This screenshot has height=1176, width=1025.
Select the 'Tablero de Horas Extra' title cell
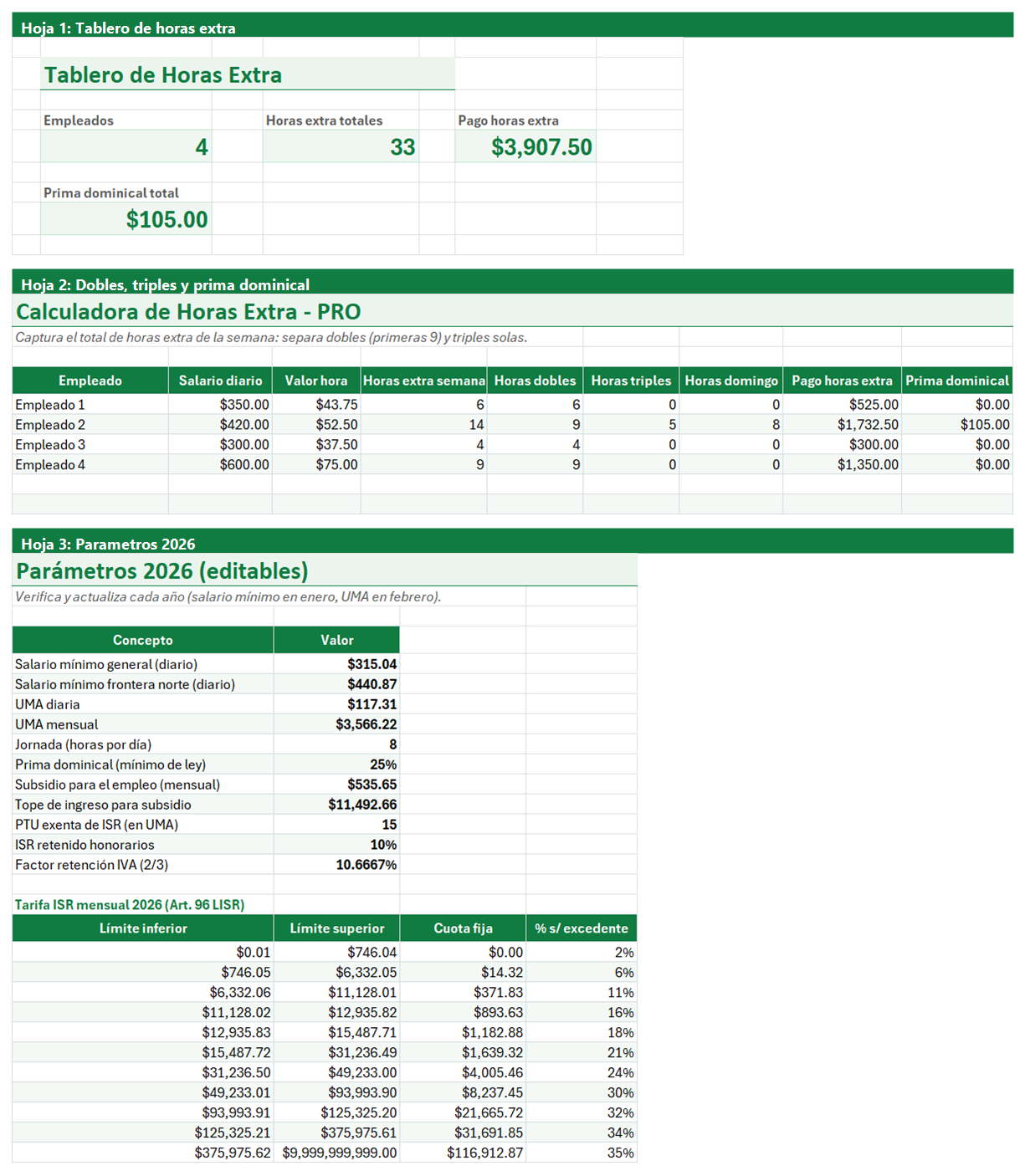[248, 74]
